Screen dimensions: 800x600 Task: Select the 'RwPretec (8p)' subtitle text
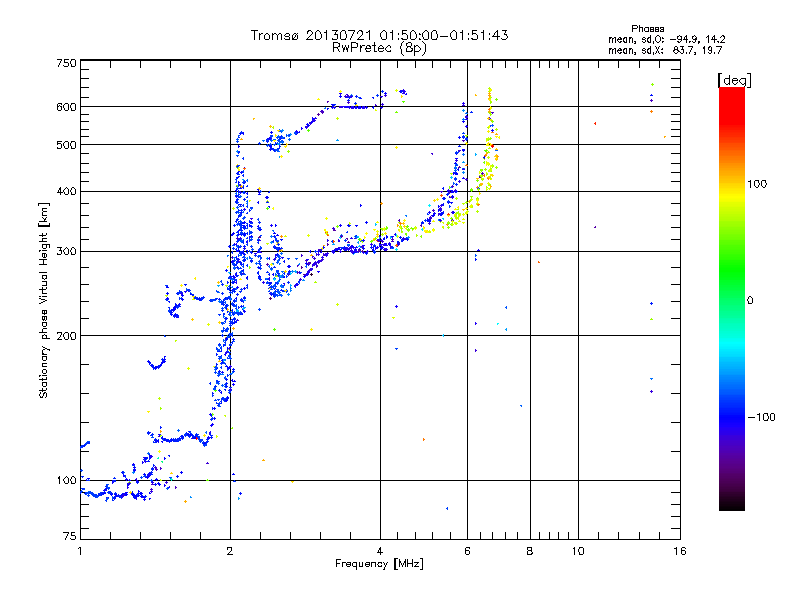click(379, 48)
